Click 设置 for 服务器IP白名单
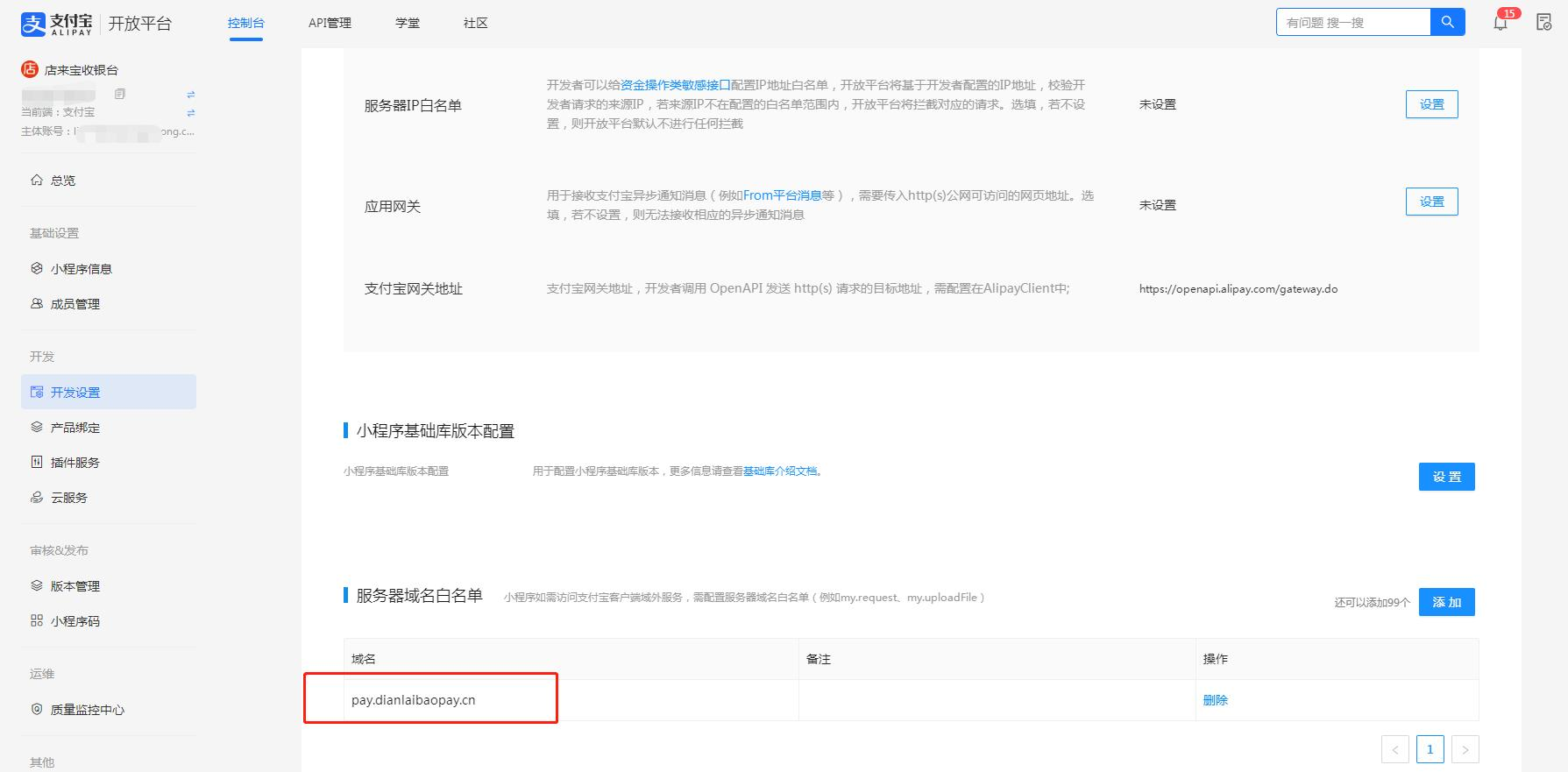Viewport: 1568px width, 772px height. pyautogui.click(x=1431, y=104)
